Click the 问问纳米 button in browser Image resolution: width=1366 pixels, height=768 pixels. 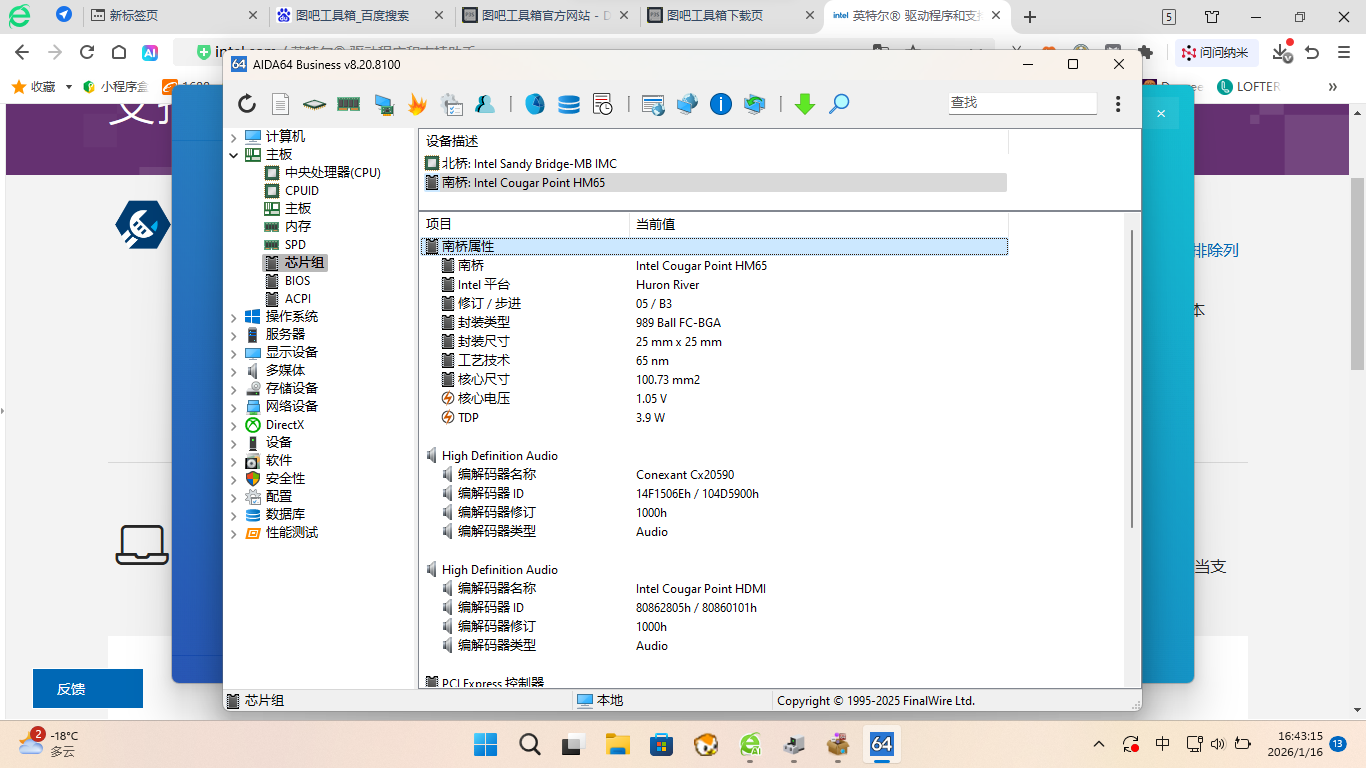[x=1214, y=53]
